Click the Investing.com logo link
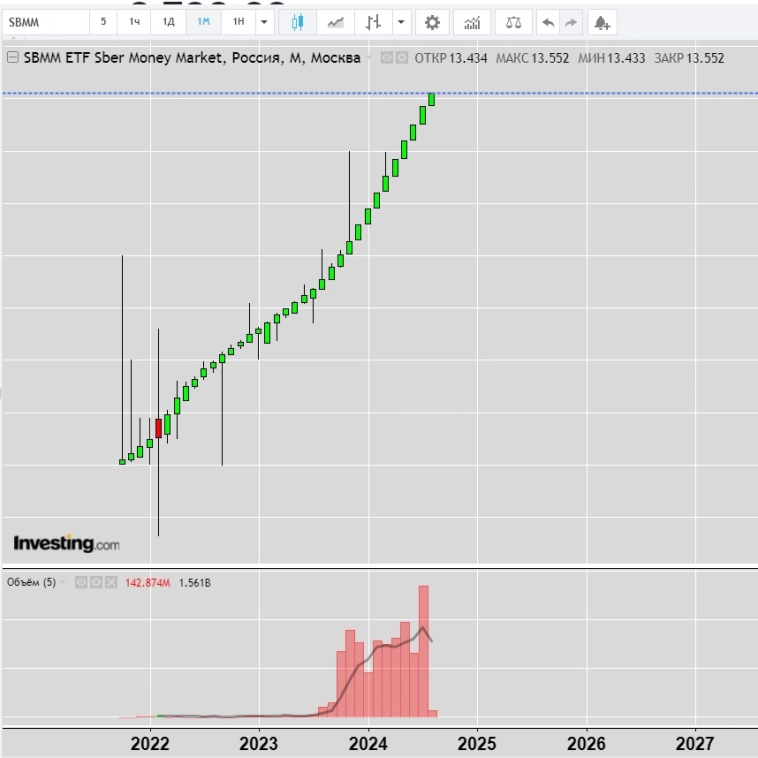The height and width of the screenshot is (758, 758). [x=66, y=543]
